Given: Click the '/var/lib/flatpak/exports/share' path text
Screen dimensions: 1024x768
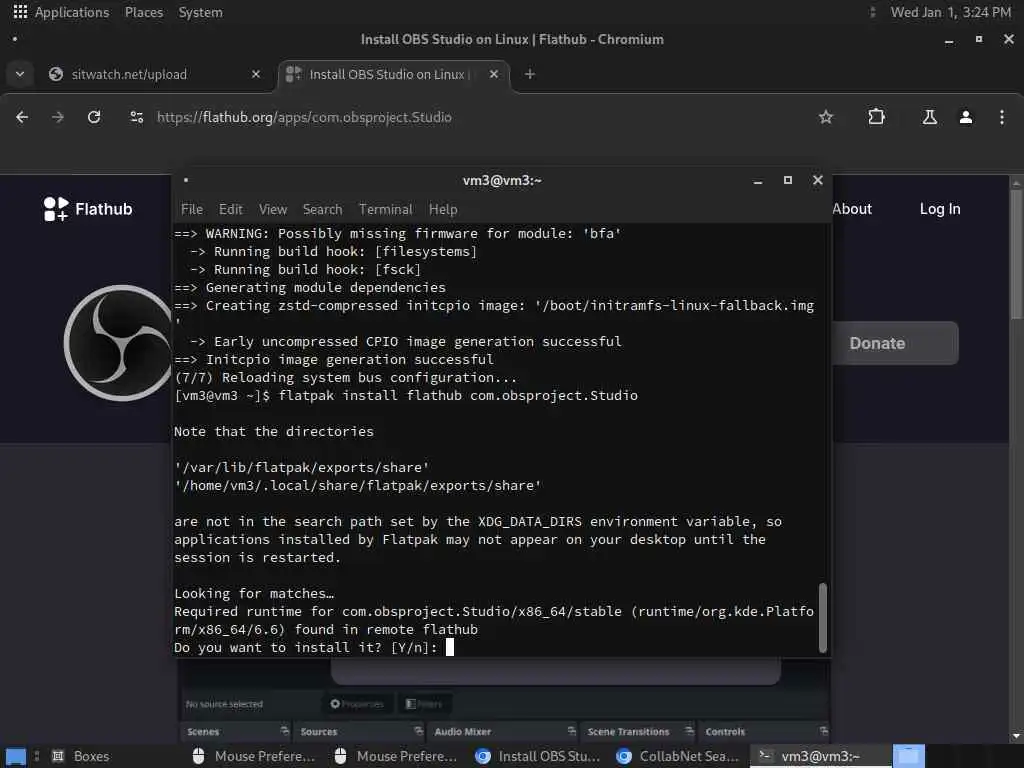Looking at the screenshot, I should [302, 468].
